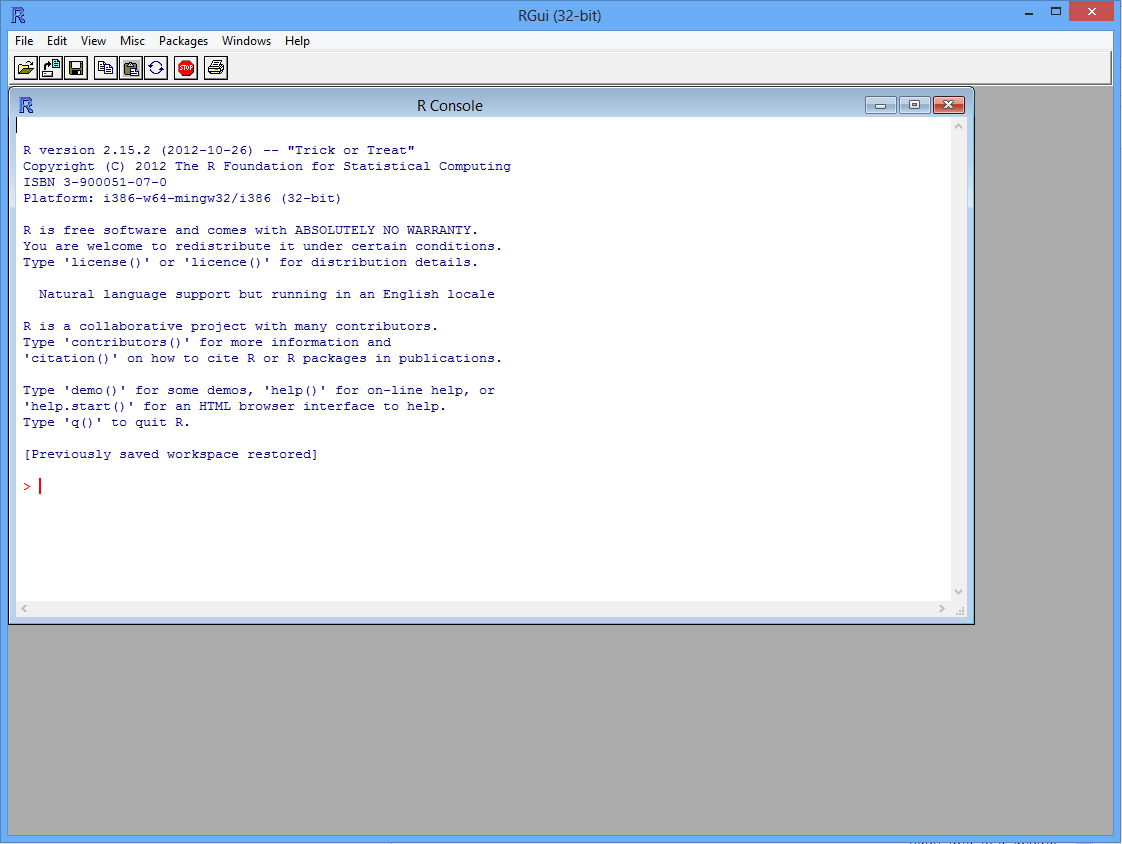Open the Edit menu
The image size is (1122, 844).
[57, 41]
